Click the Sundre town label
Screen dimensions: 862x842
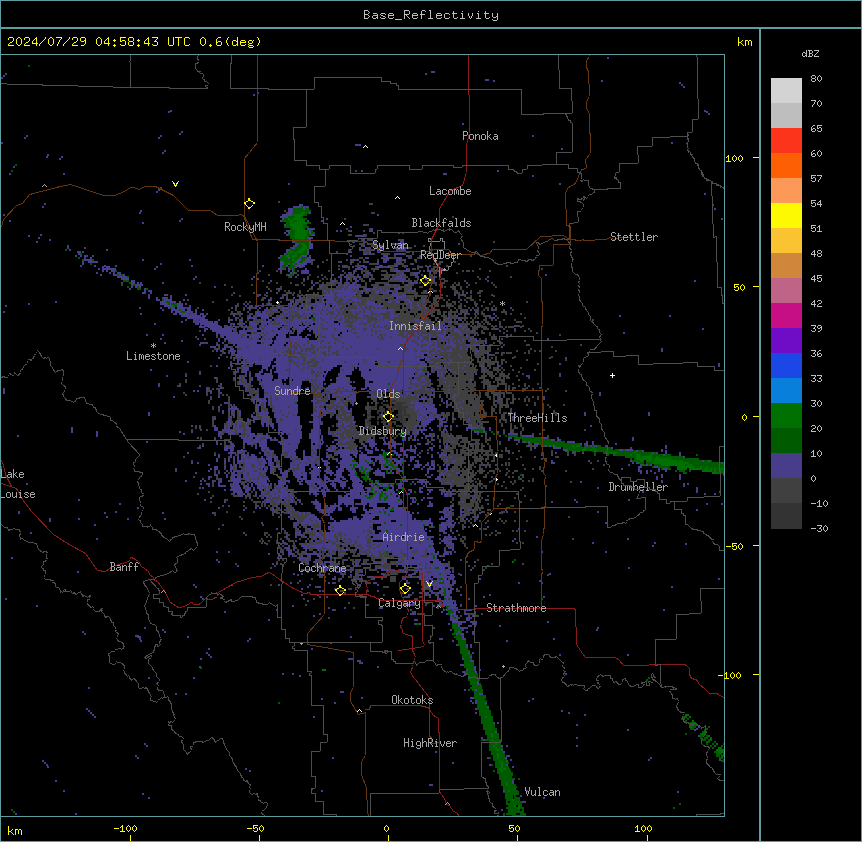coord(292,391)
